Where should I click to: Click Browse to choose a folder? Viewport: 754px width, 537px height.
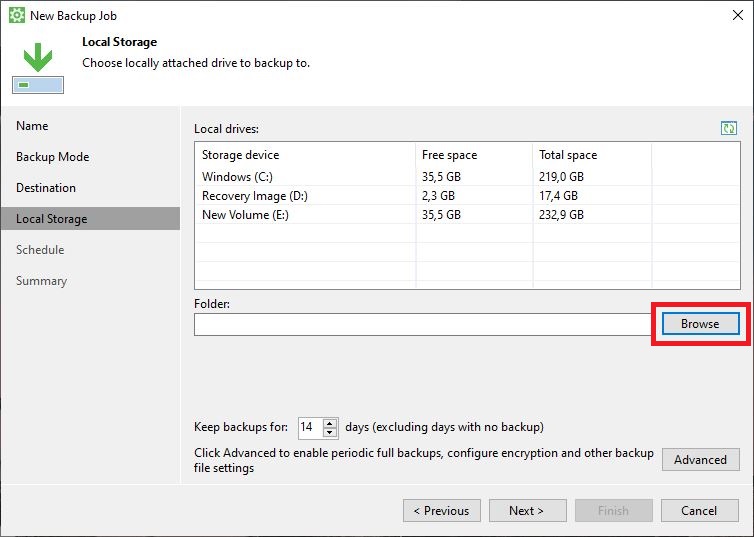click(700, 324)
